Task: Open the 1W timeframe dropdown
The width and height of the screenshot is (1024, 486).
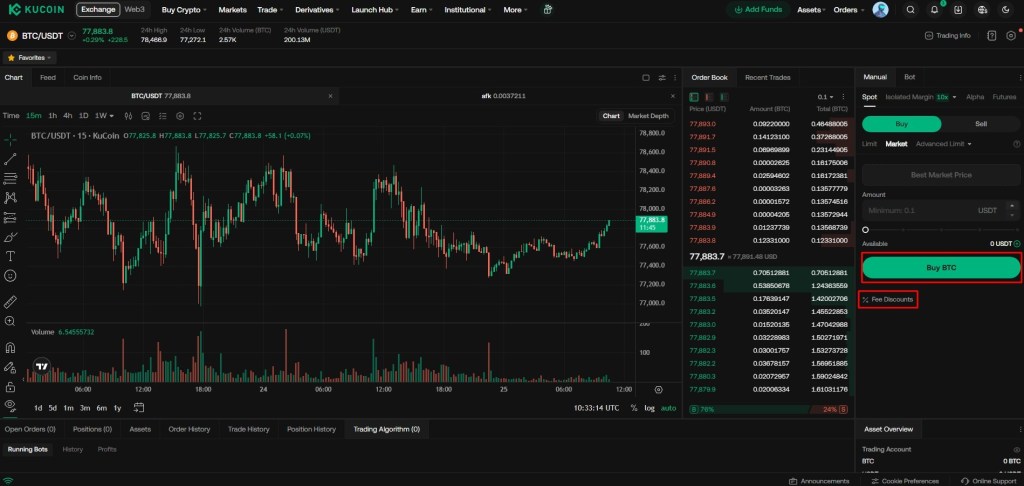Action: pos(104,116)
